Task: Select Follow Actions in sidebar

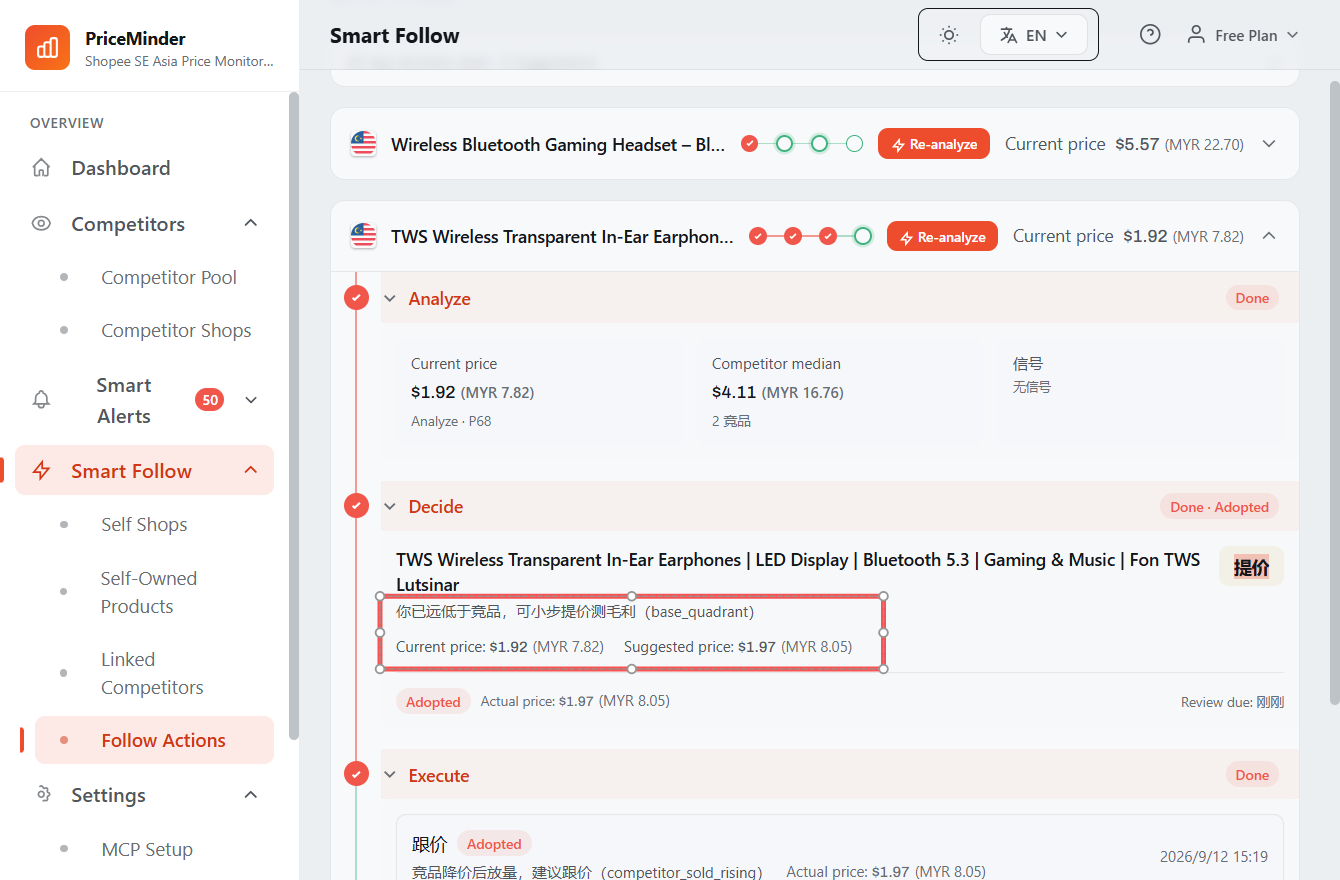Action: [x=154, y=740]
